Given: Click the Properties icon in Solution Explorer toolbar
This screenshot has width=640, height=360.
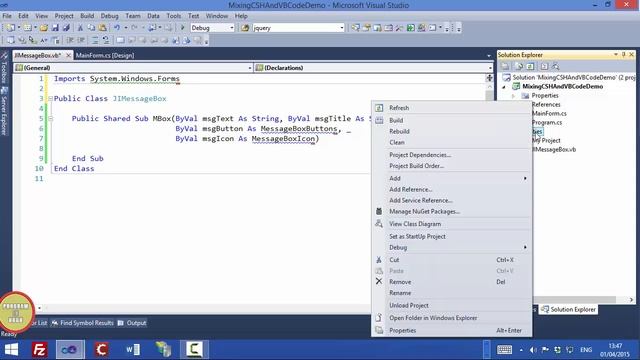Looking at the screenshot, I should pyautogui.click(x=505, y=66).
